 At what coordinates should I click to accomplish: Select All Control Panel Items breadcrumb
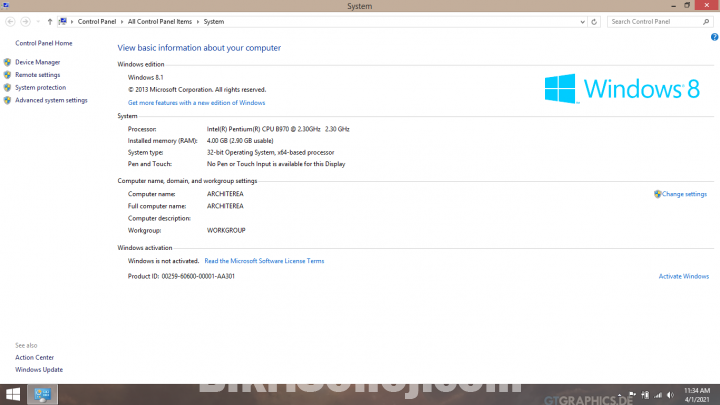click(x=160, y=22)
